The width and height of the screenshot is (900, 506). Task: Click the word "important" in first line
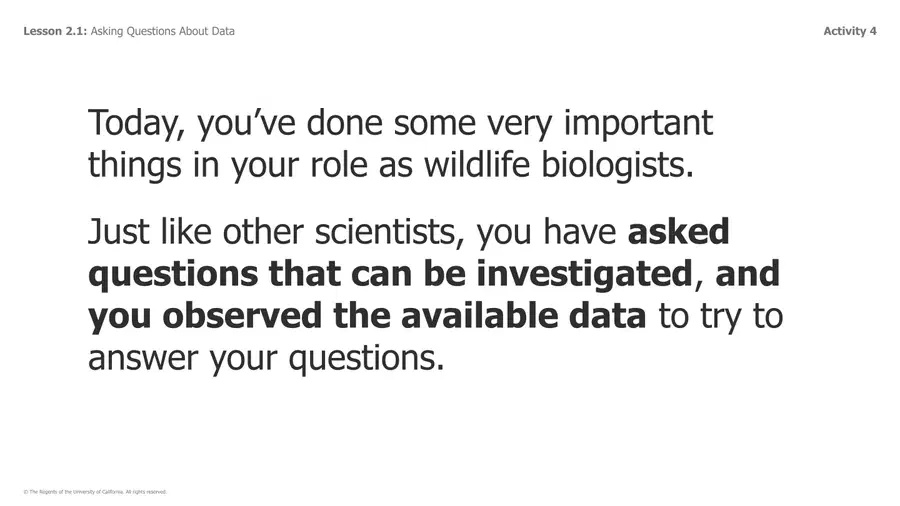pos(638,123)
